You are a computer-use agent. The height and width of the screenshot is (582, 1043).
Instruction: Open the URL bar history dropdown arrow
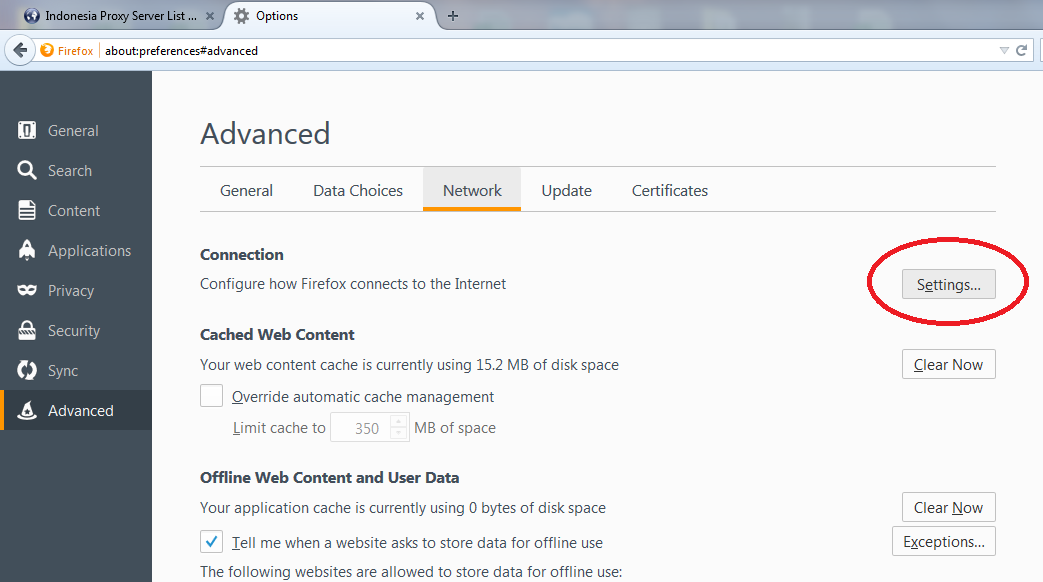click(x=1004, y=50)
